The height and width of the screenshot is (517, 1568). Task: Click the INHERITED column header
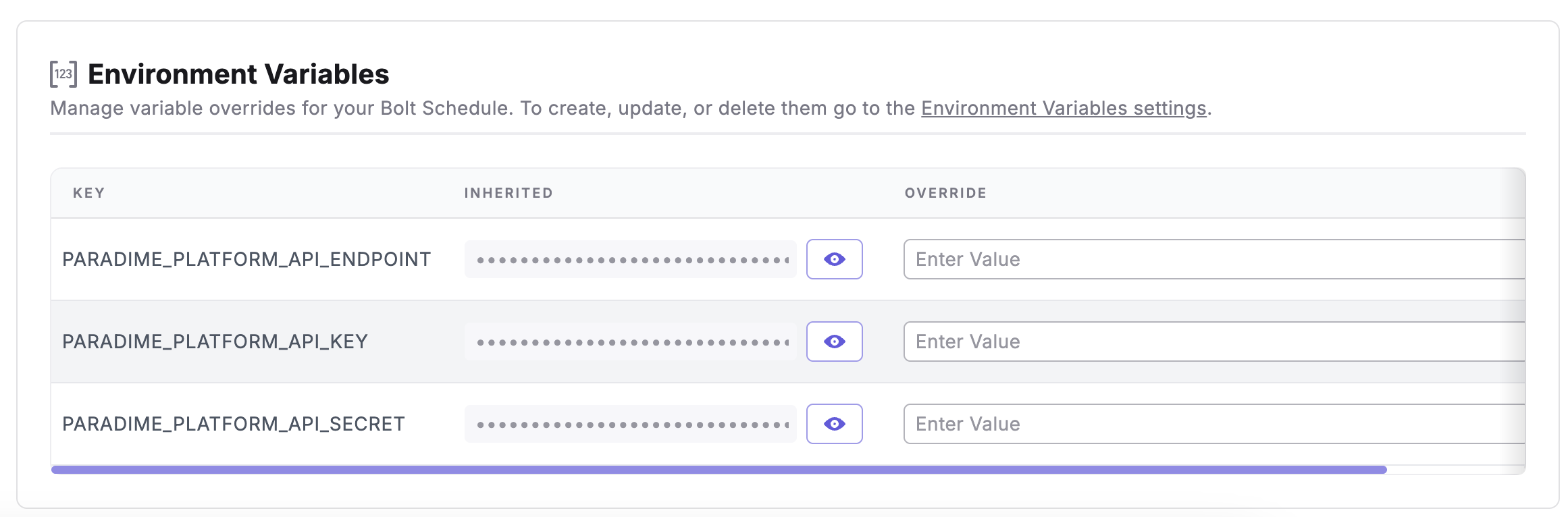(508, 193)
